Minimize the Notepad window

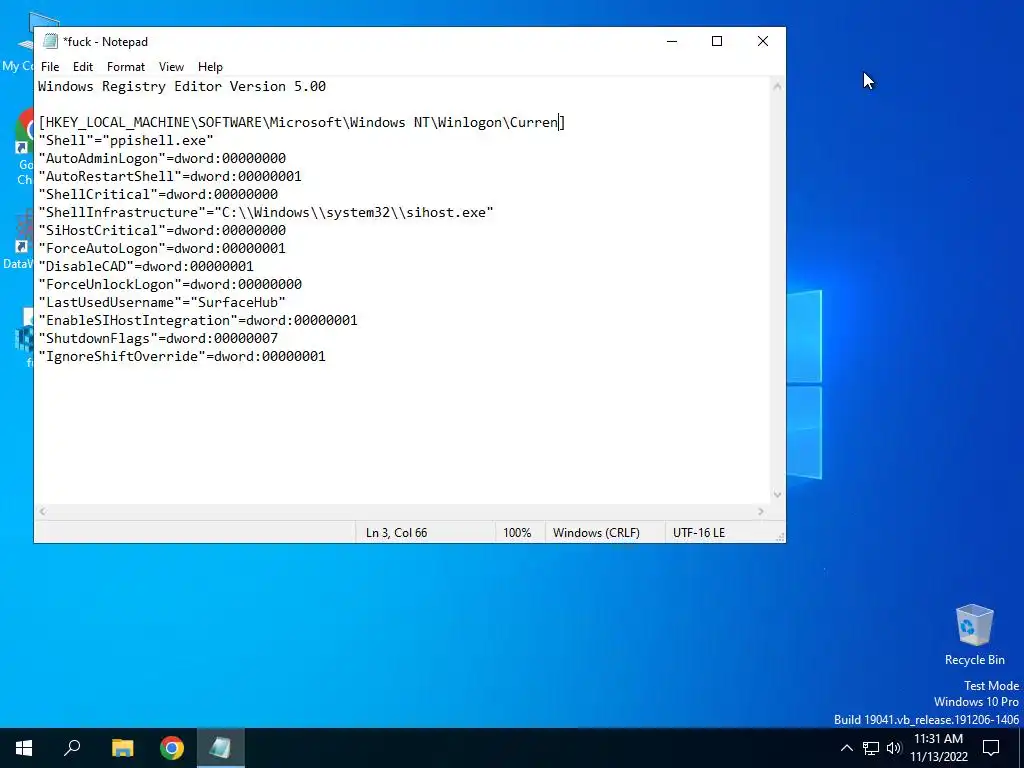click(672, 41)
